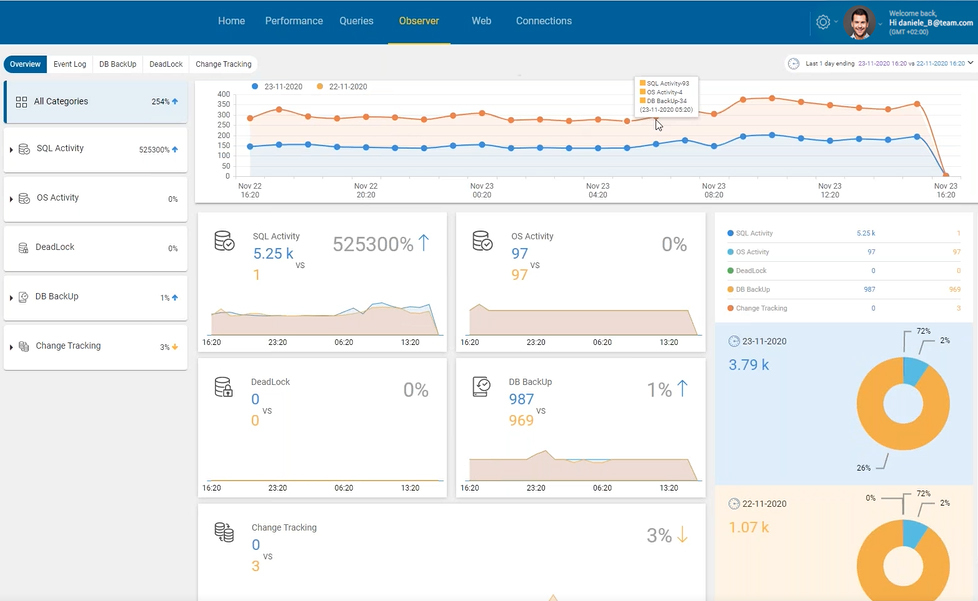Click the user profile avatar

pos(859,22)
